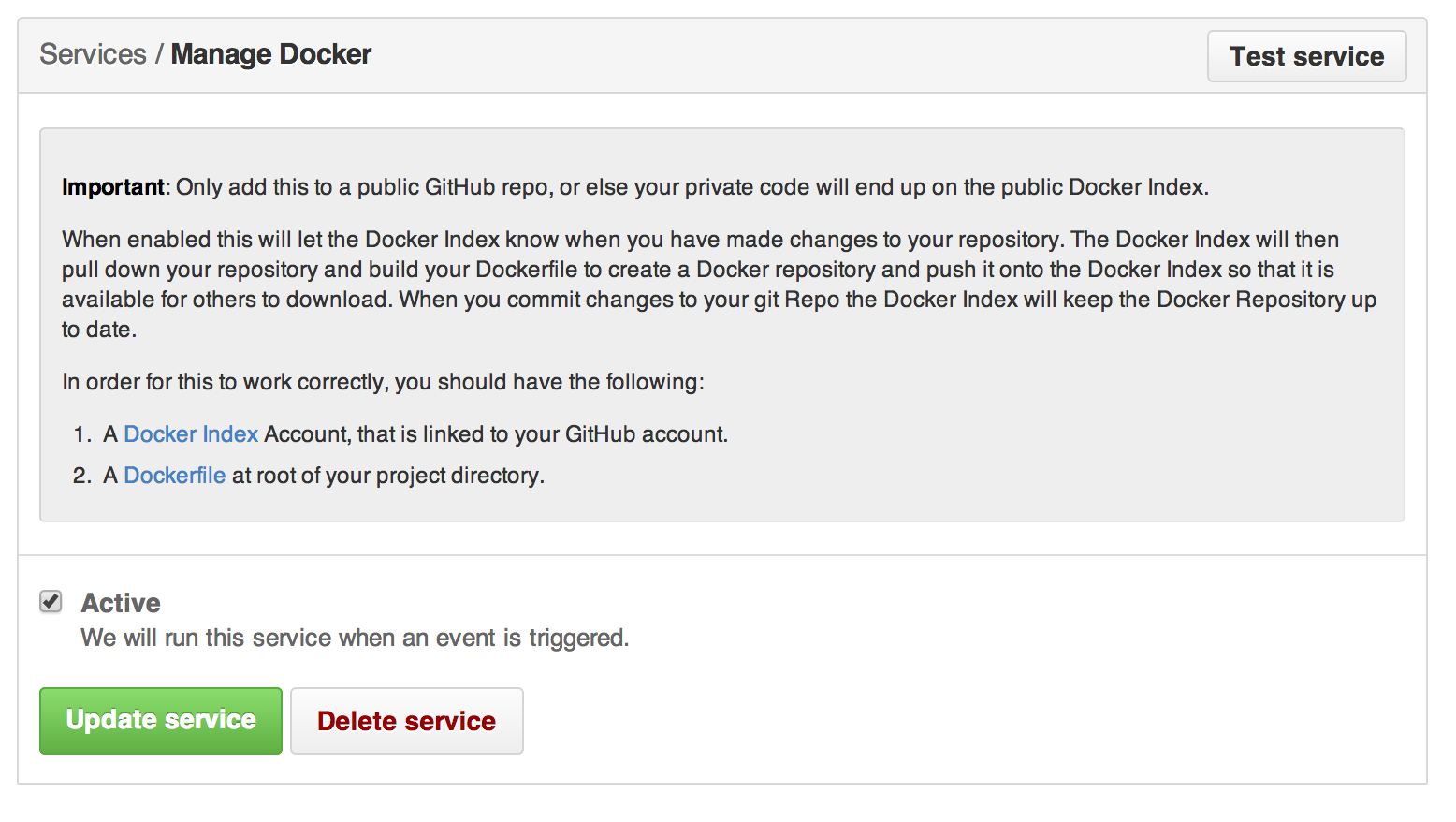The width and height of the screenshot is (1456, 822).
Task: Click the list number 2 marker
Action: 82,476
